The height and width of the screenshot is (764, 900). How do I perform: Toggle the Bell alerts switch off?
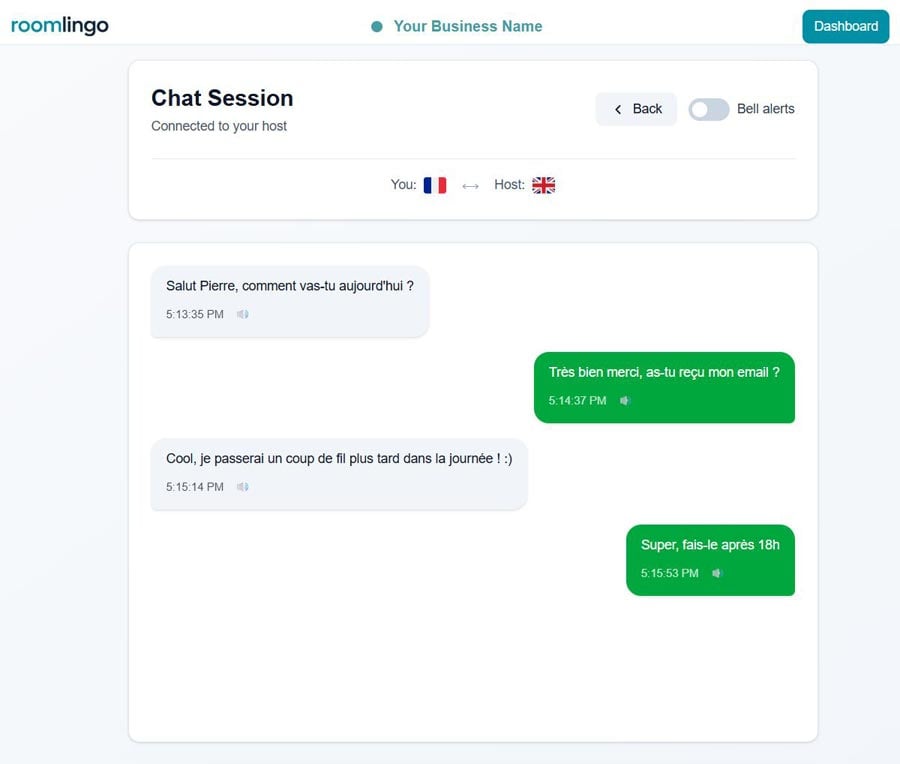[708, 109]
